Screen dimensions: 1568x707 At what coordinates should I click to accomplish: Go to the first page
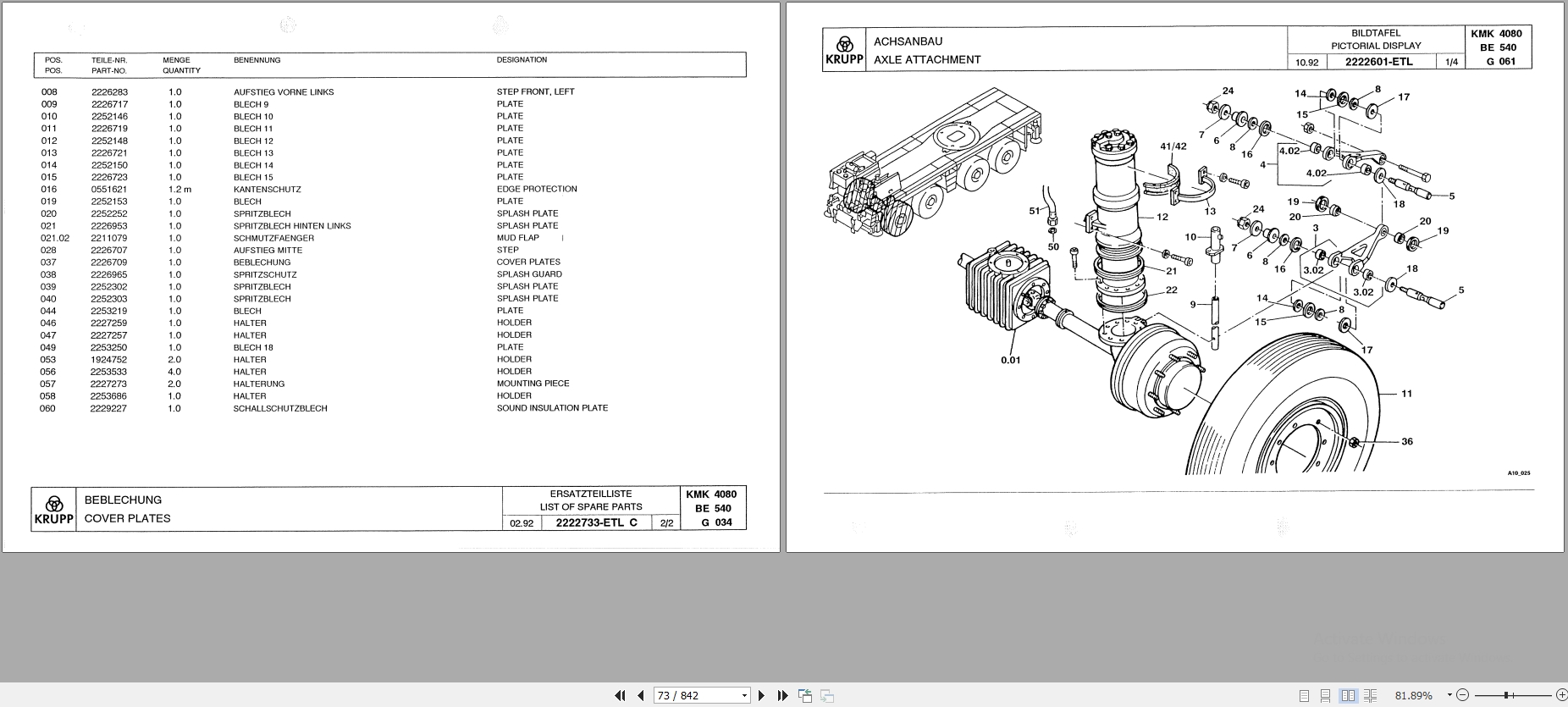[620, 695]
